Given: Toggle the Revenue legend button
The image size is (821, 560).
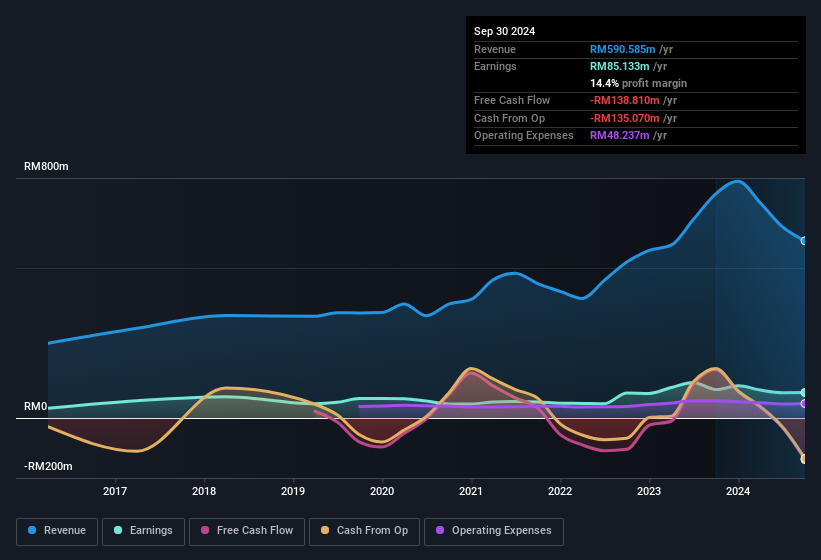Looking at the screenshot, I should tap(57, 532).
